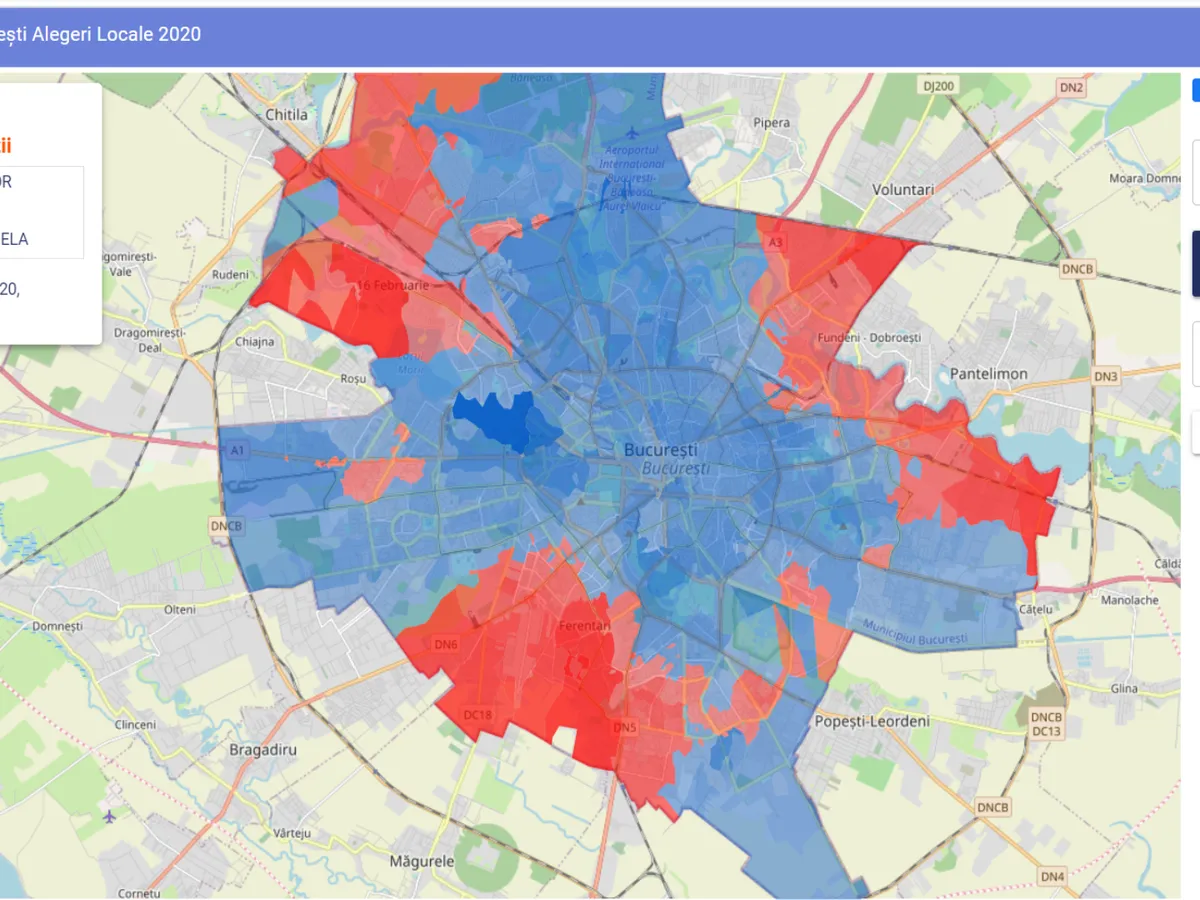Click the Băneasa airport plane icon
Image resolution: width=1200 pixels, height=900 pixels.
[632, 131]
